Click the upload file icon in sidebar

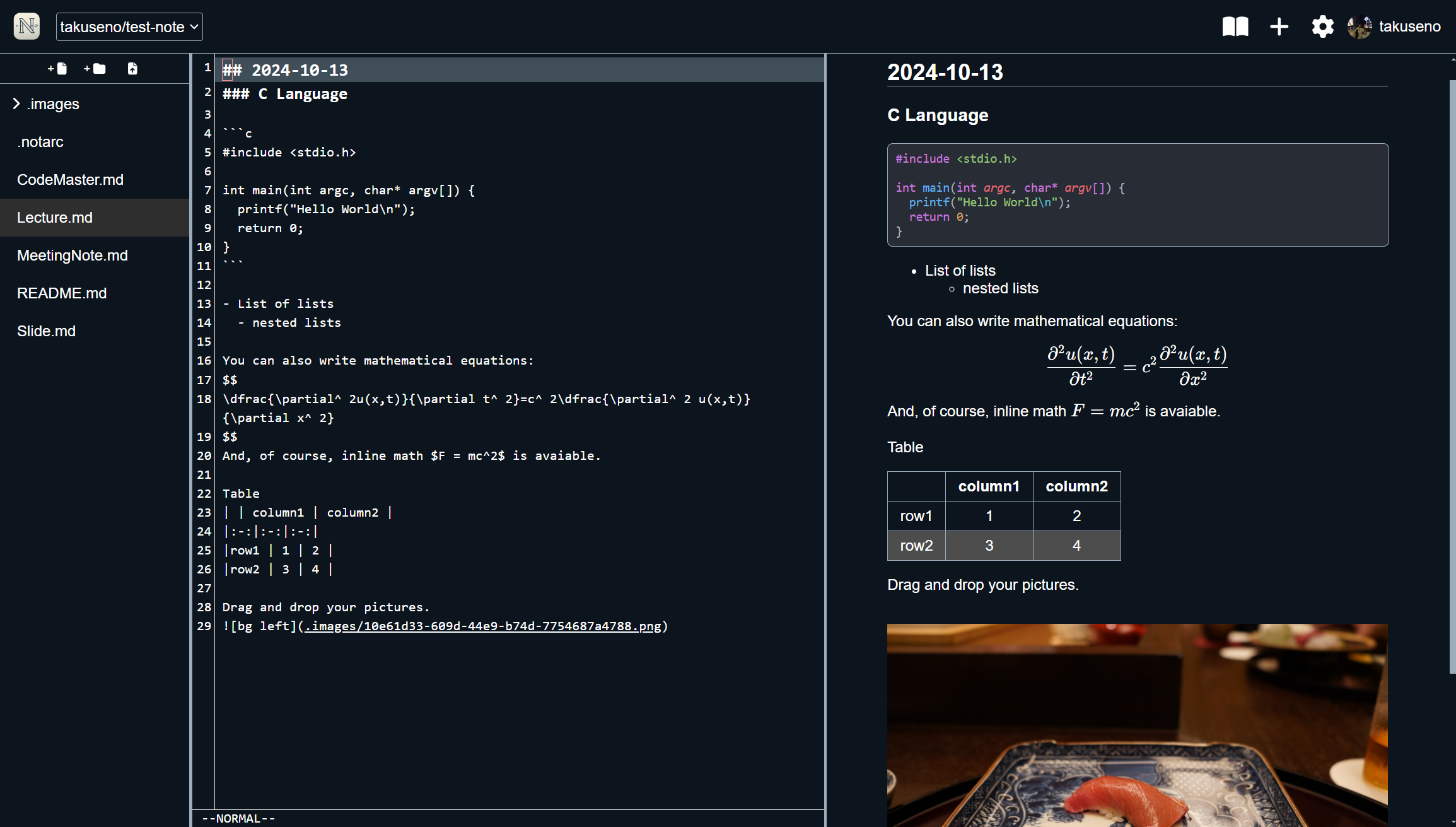point(132,69)
